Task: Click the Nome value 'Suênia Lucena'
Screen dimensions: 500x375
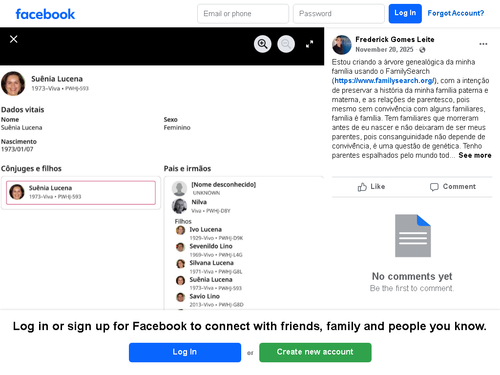Action: (21, 128)
